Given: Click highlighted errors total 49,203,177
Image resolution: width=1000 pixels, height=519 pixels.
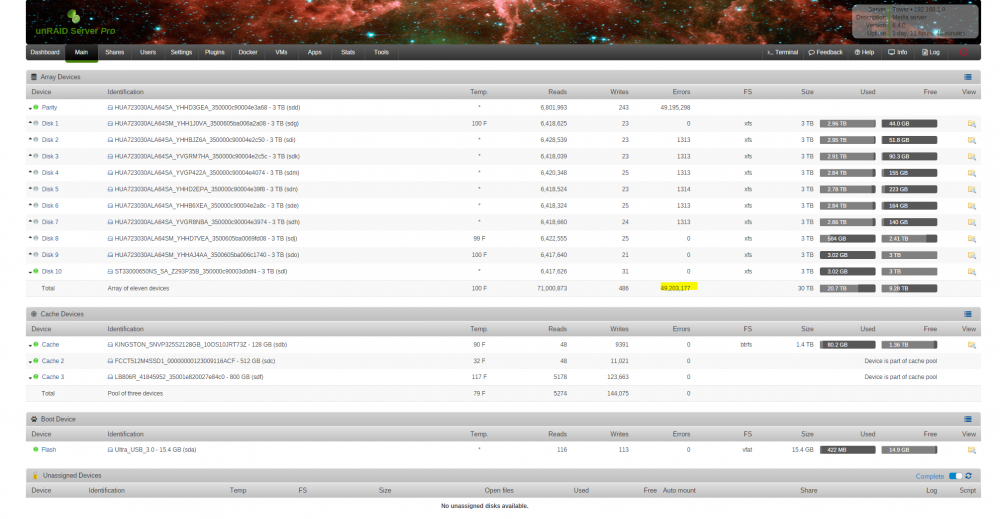Looking at the screenshot, I should pyautogui.click(x=676, y=288).
